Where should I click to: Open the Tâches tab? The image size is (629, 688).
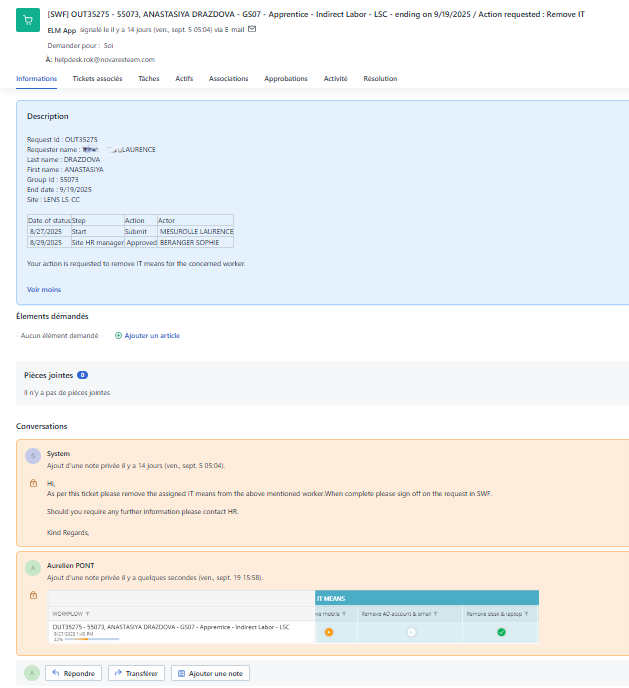[x=149, y=79]
